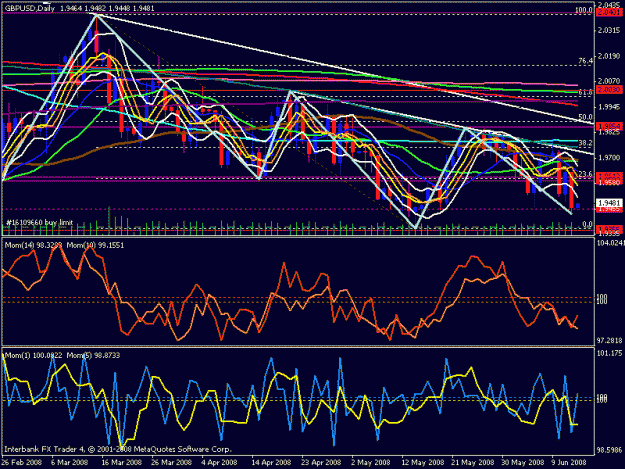Click the Mom(14) 98.3293 indicator label

[x=33, y=245]
